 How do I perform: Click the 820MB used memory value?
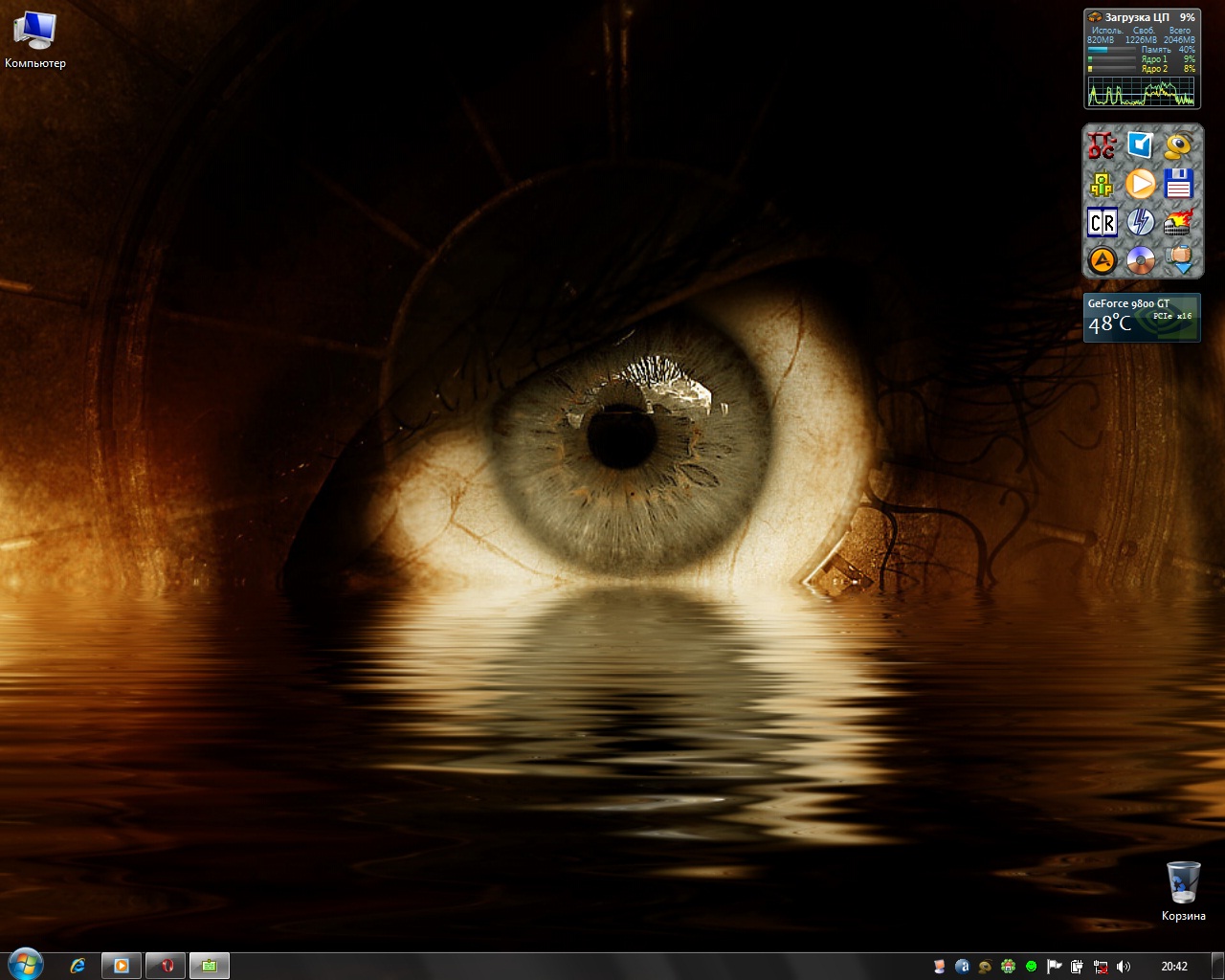[1101, 40]
